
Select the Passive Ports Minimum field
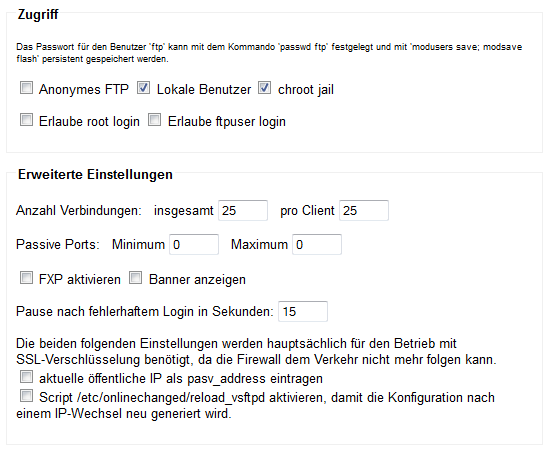(194, 244)
